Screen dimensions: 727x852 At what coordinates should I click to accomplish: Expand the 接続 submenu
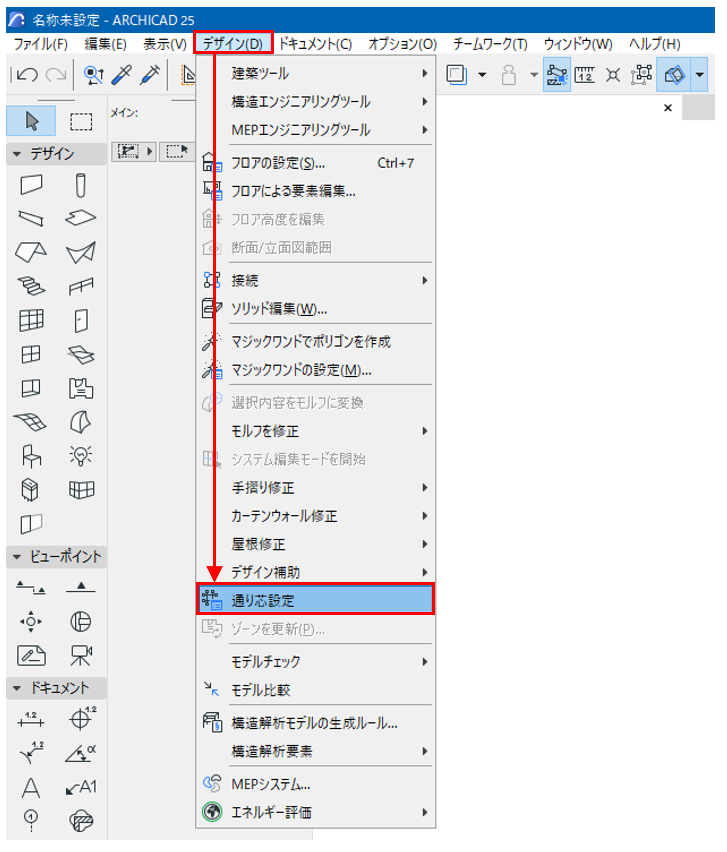click(x=316, y=280)
